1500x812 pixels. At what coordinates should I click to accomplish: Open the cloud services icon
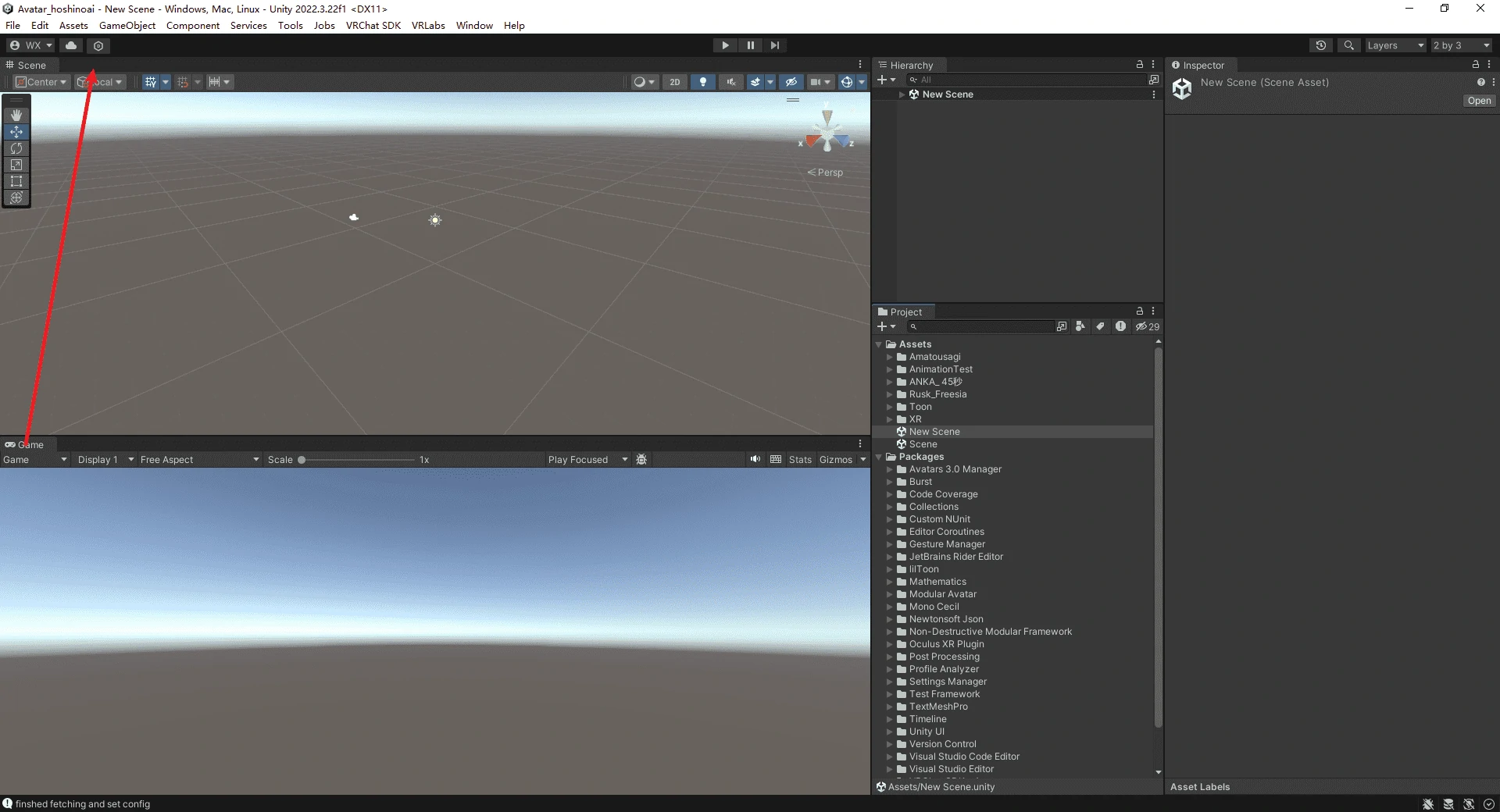tap(71, 45)
